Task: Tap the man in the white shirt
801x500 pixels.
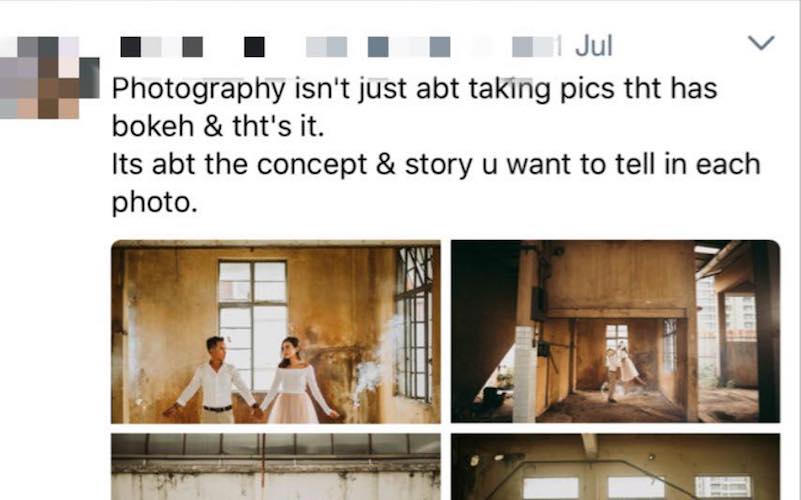Action: [215, 380]
